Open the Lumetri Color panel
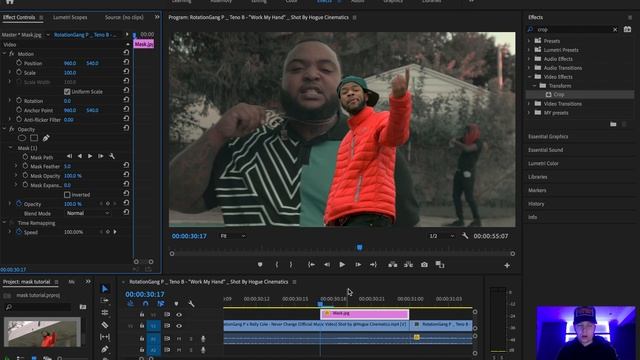 (543, 163)
